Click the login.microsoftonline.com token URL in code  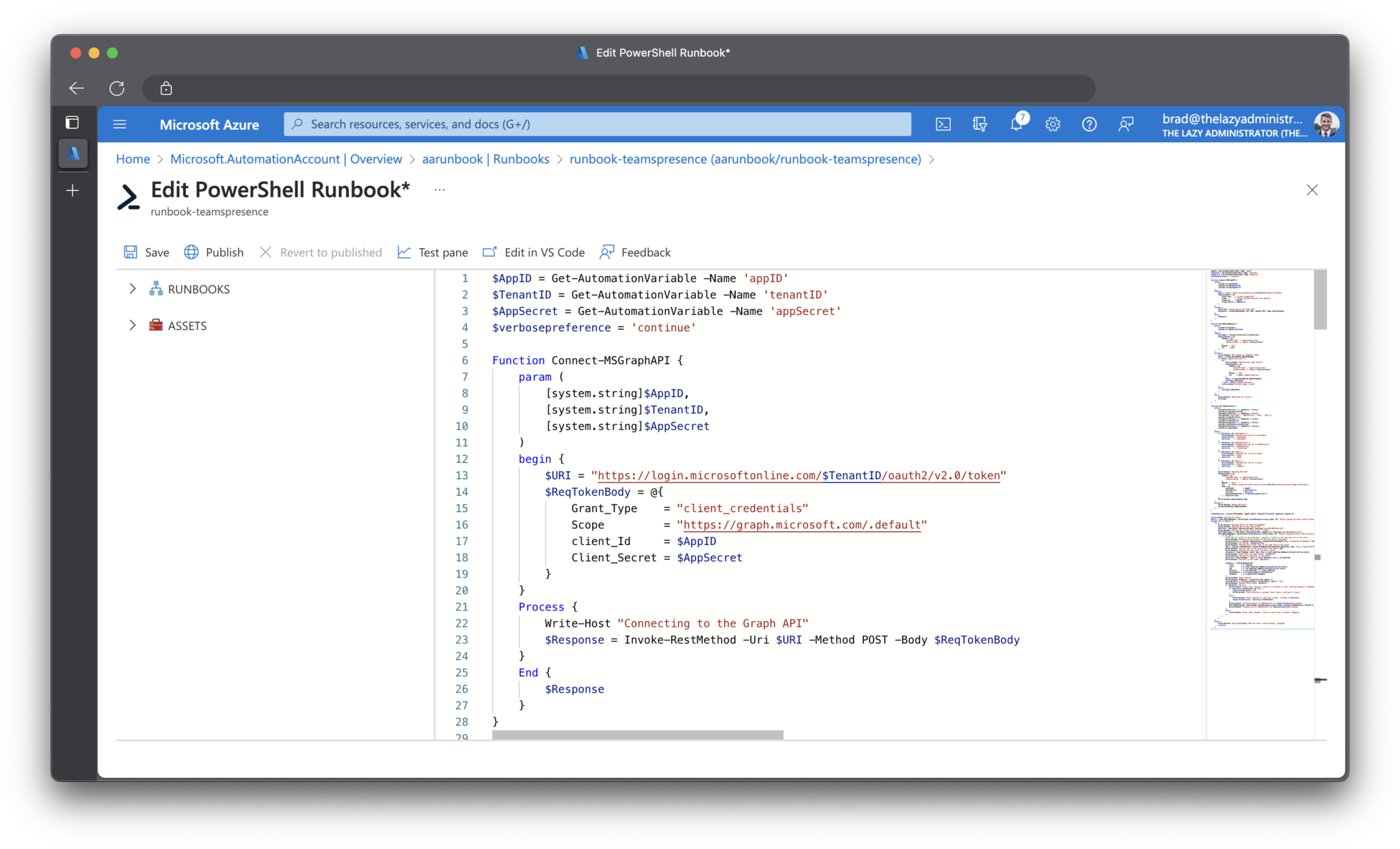pyautogui.click(x=798, y=475)
